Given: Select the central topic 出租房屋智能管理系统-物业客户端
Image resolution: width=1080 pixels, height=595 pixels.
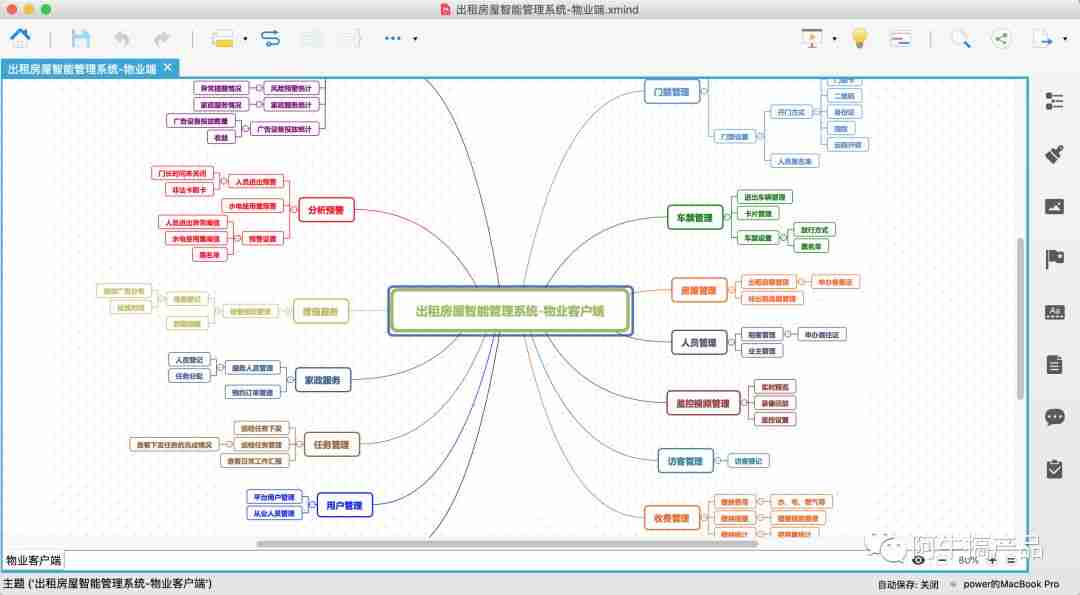Looking at the screenshot, I should 510,310.
